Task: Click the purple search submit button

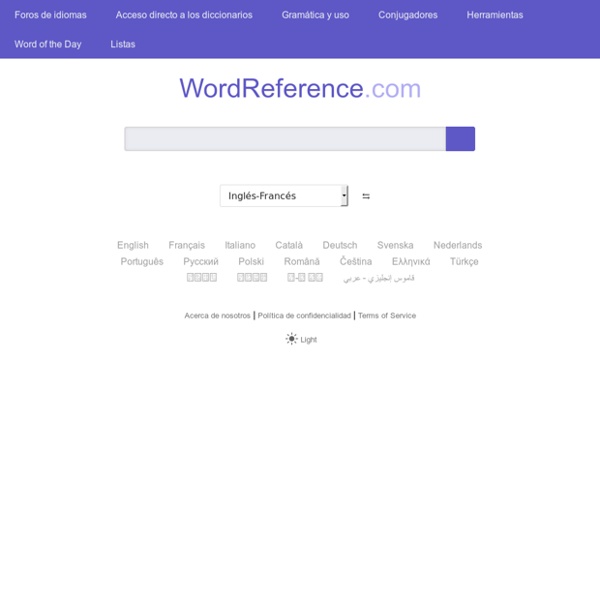Action: [x=460, y=139]
